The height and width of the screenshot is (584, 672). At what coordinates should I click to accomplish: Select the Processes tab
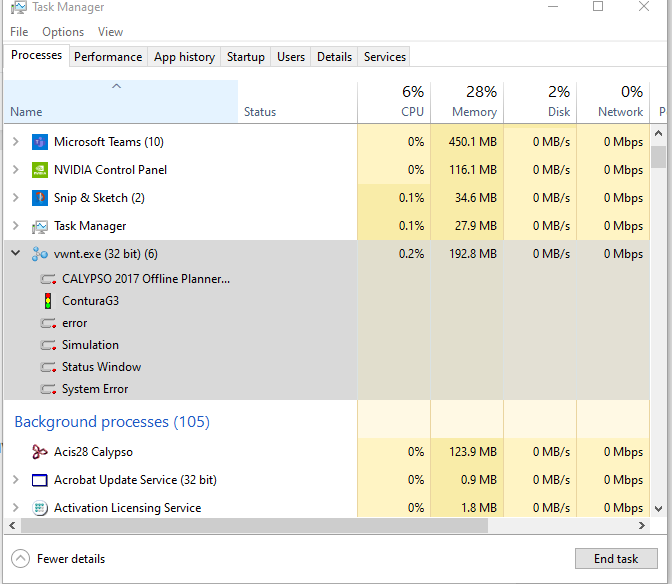click(x=36, y=55)
